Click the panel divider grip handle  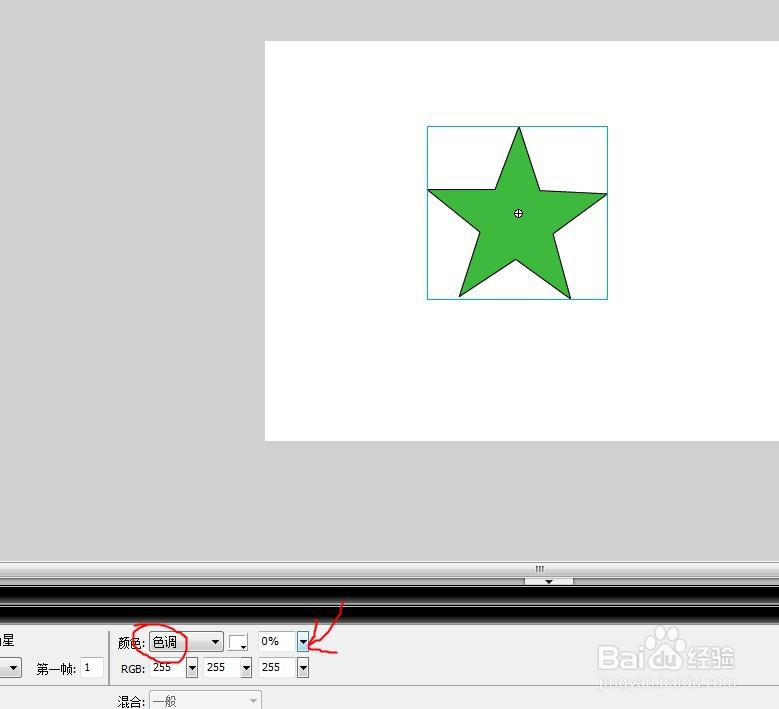pos(540,569)
